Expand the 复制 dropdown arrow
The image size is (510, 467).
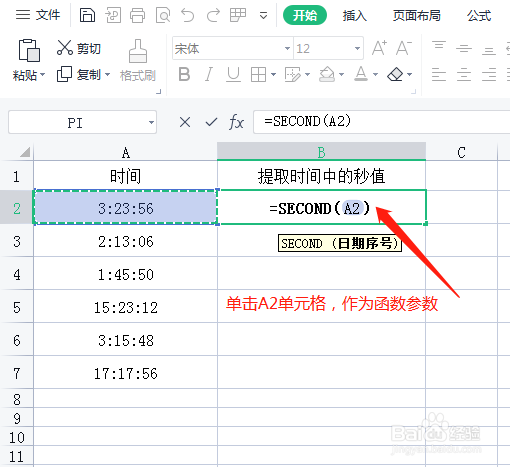pos(107,74)
